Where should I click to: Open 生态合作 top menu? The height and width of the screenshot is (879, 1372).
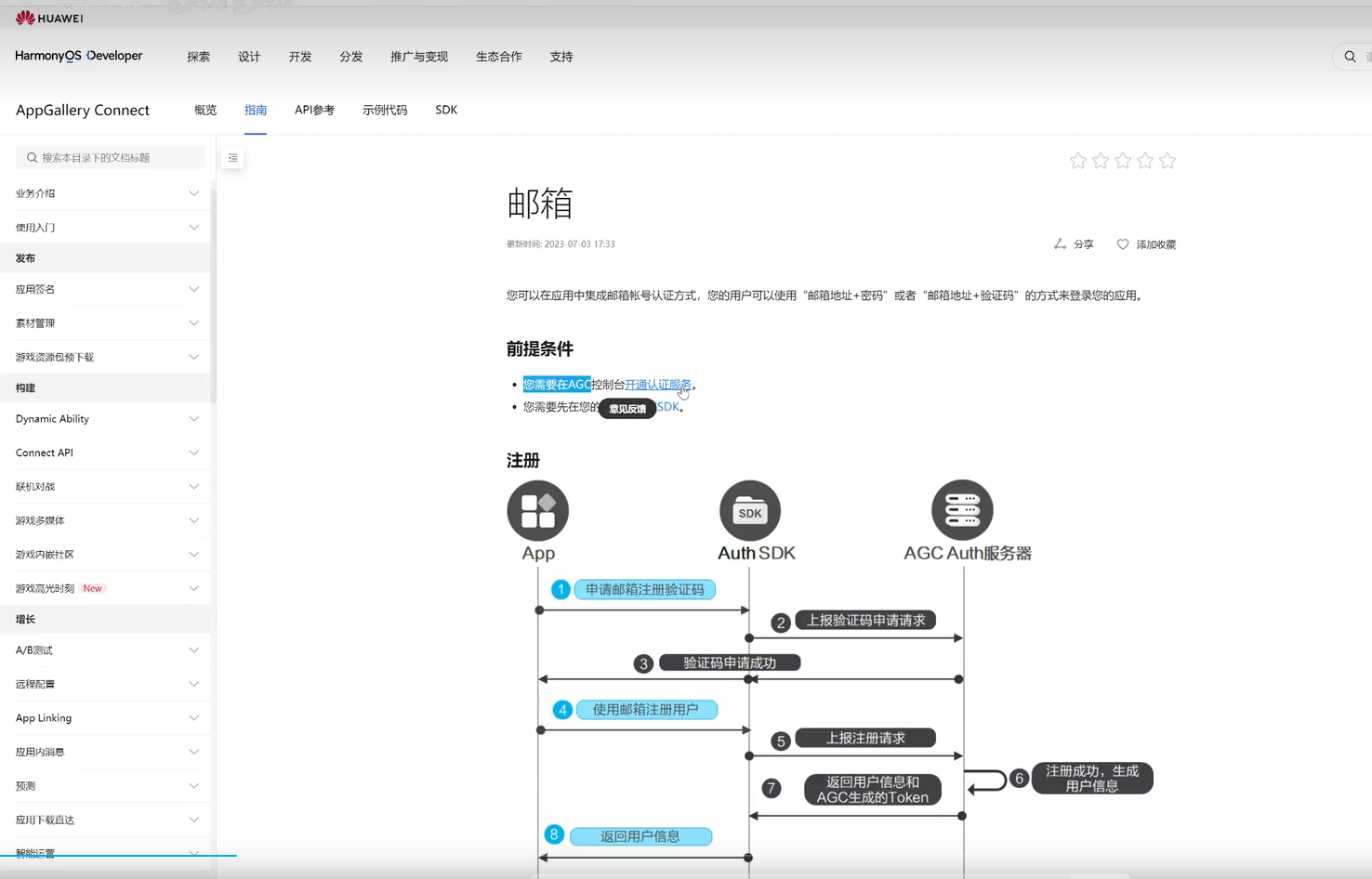pyautogui.click(x=499, y=57)
